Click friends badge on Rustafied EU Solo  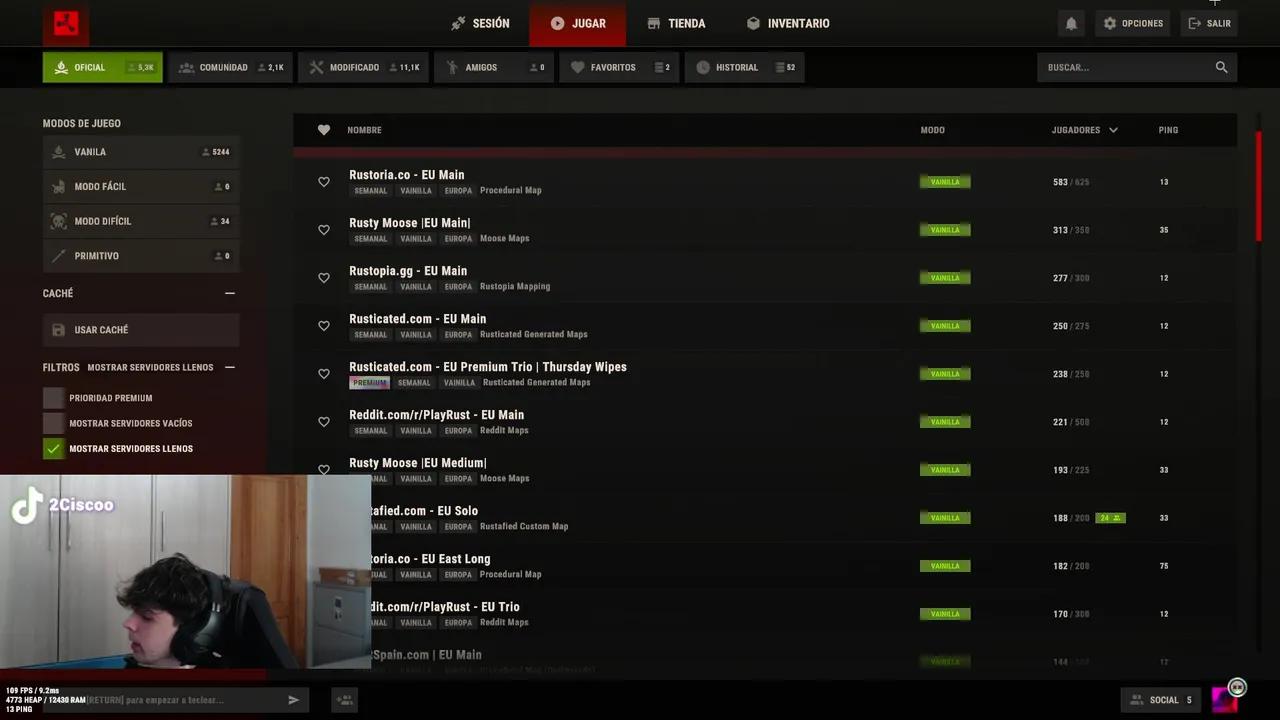pyautogui.click(x=1110, y=518)
